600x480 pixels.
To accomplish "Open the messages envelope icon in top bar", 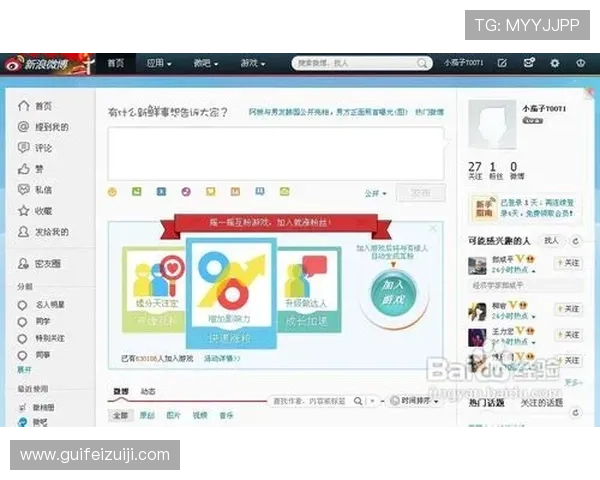I will [x=529, y=63].
